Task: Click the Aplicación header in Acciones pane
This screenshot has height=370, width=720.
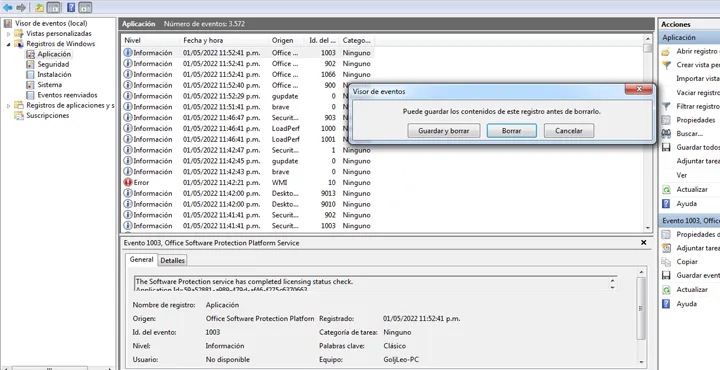Action: pos(690,38)
